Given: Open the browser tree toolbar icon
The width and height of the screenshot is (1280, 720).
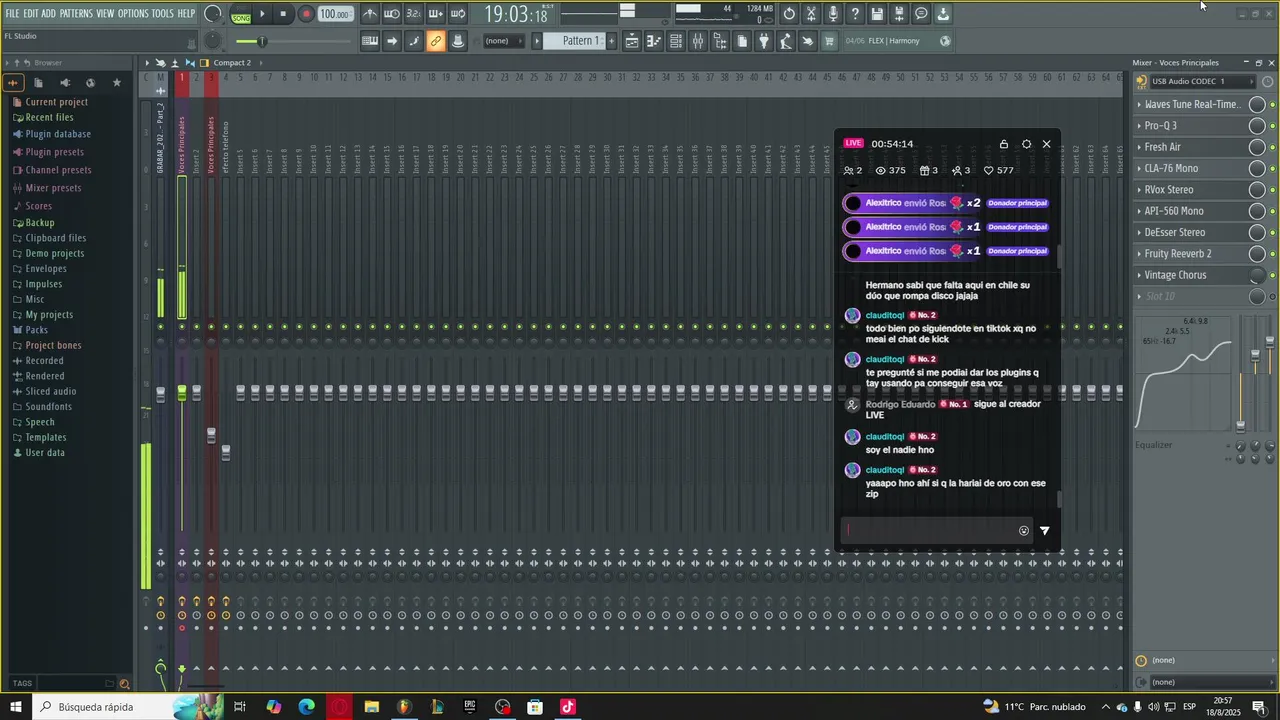Looking at the screenshot, I should [x=720, y=41].
